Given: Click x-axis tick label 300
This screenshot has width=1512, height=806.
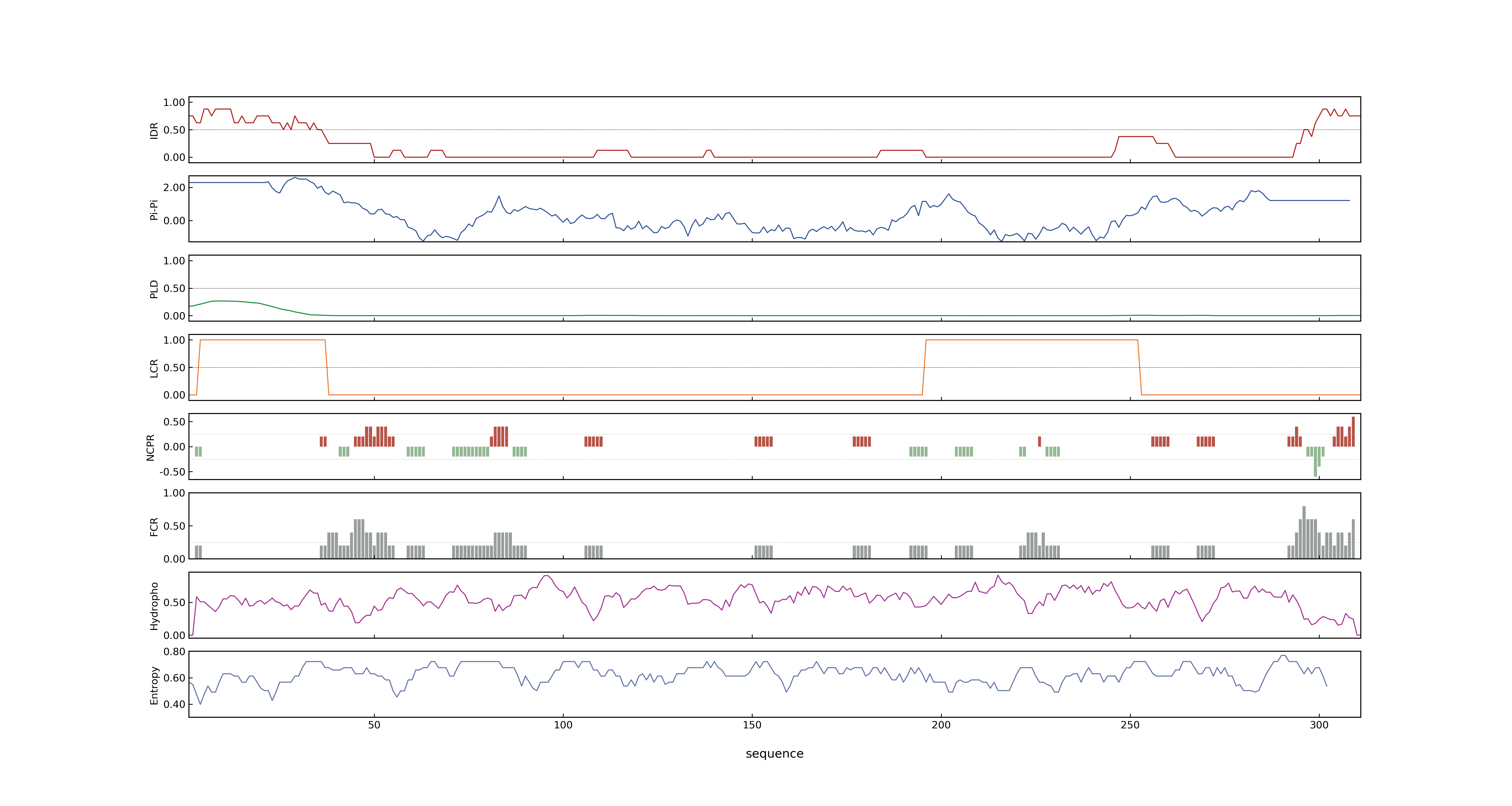Looking at the screenshot, I should point(1319,725).
